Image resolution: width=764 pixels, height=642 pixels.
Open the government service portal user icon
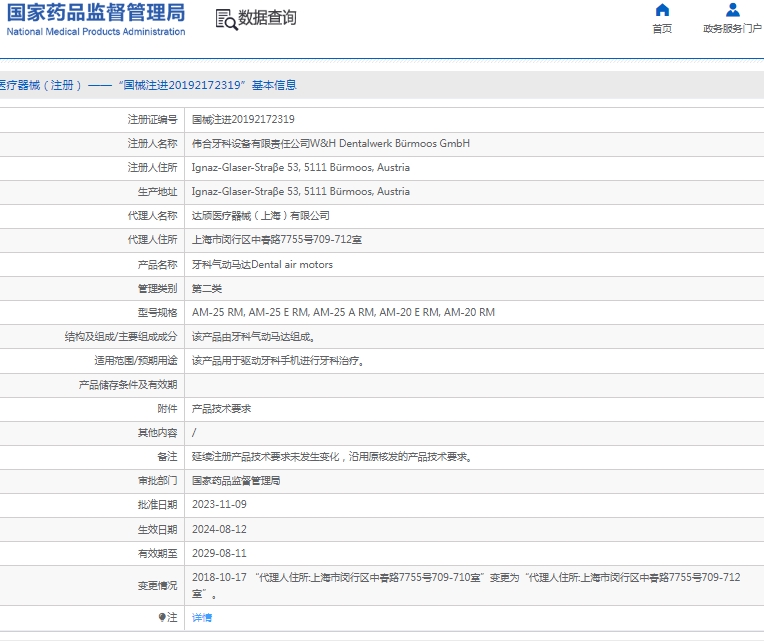point(732,10)
